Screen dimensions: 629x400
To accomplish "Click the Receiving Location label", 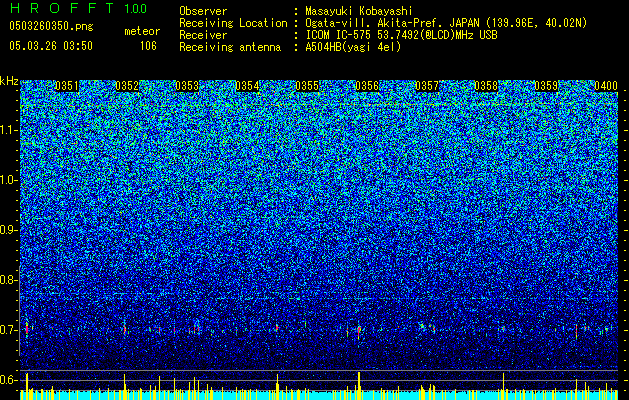I will tap(233, 23).
